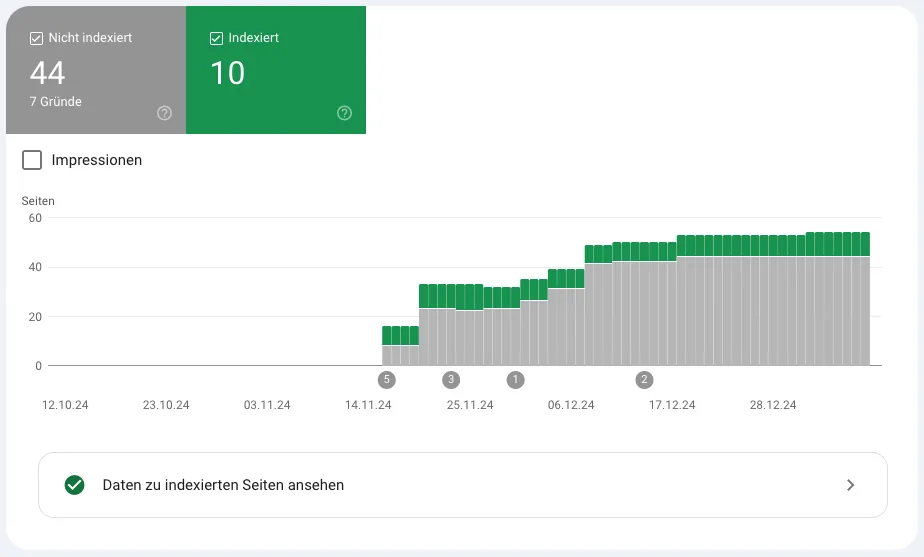Viewport: 924px width, 557px height.
Task: Click the number 44 in gray card
Action: pos(47,73)
